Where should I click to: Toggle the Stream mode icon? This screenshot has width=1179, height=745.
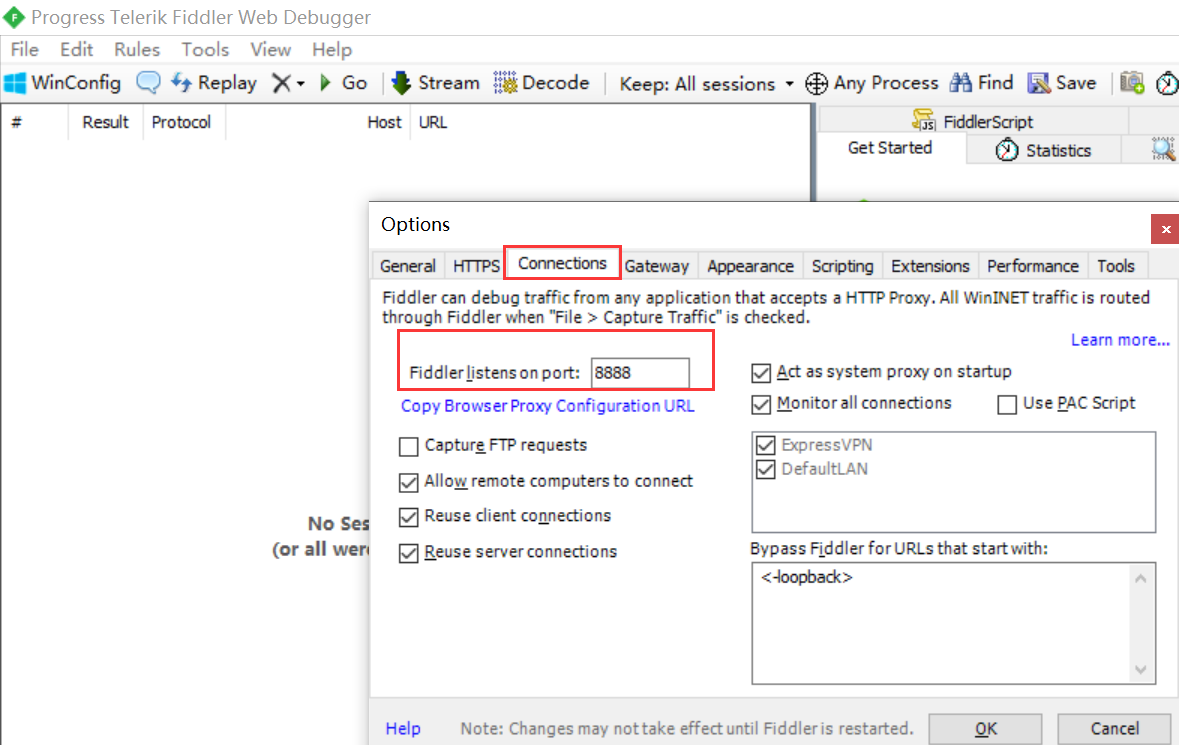coord(402,83)
